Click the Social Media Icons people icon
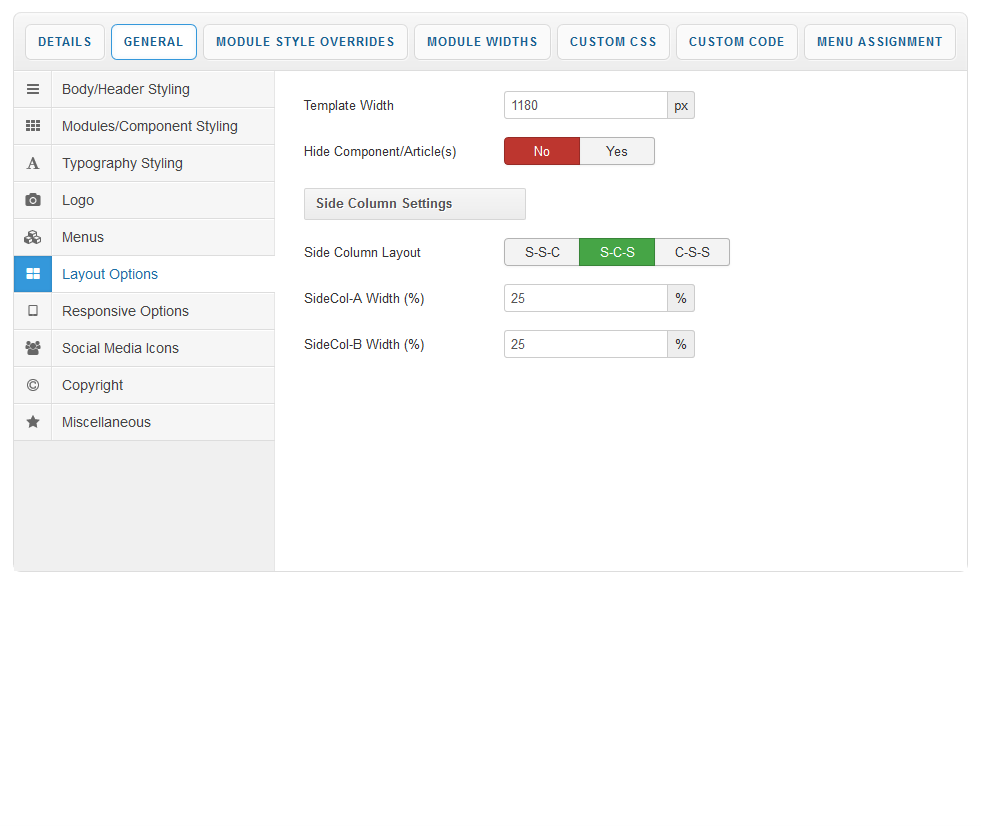The height and width of the screenshot is (826, 981). (33, 348)
